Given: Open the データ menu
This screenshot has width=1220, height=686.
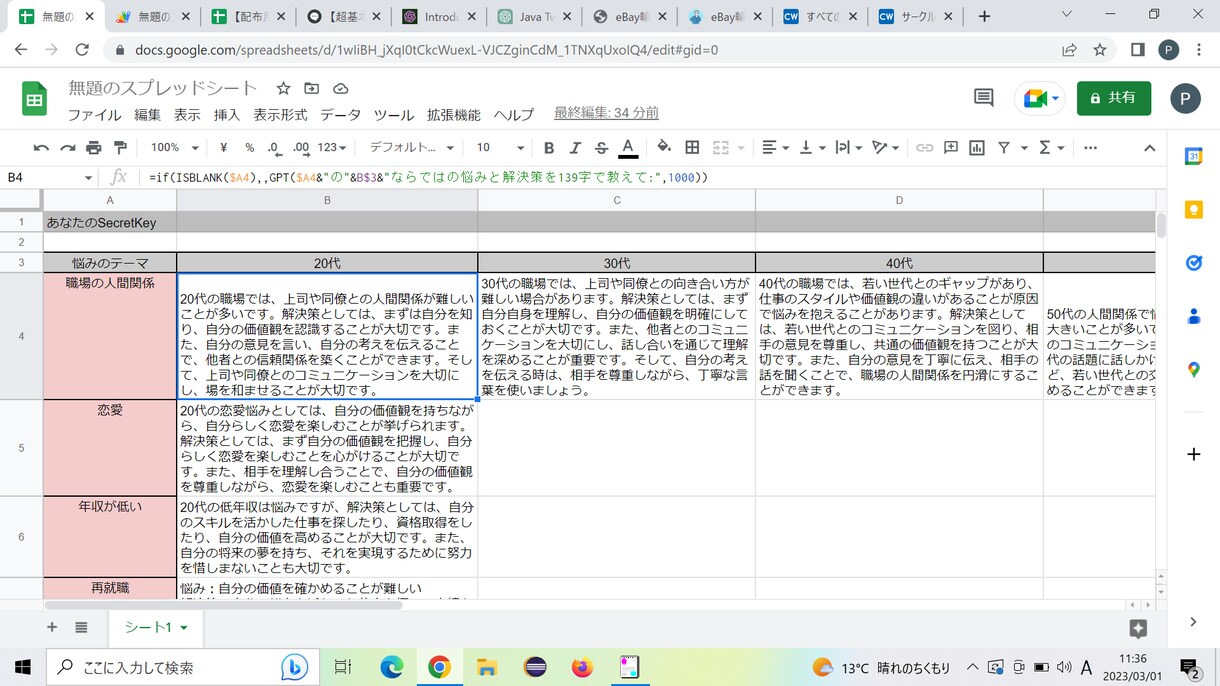Looking at the screenshot, I should 340,114.
